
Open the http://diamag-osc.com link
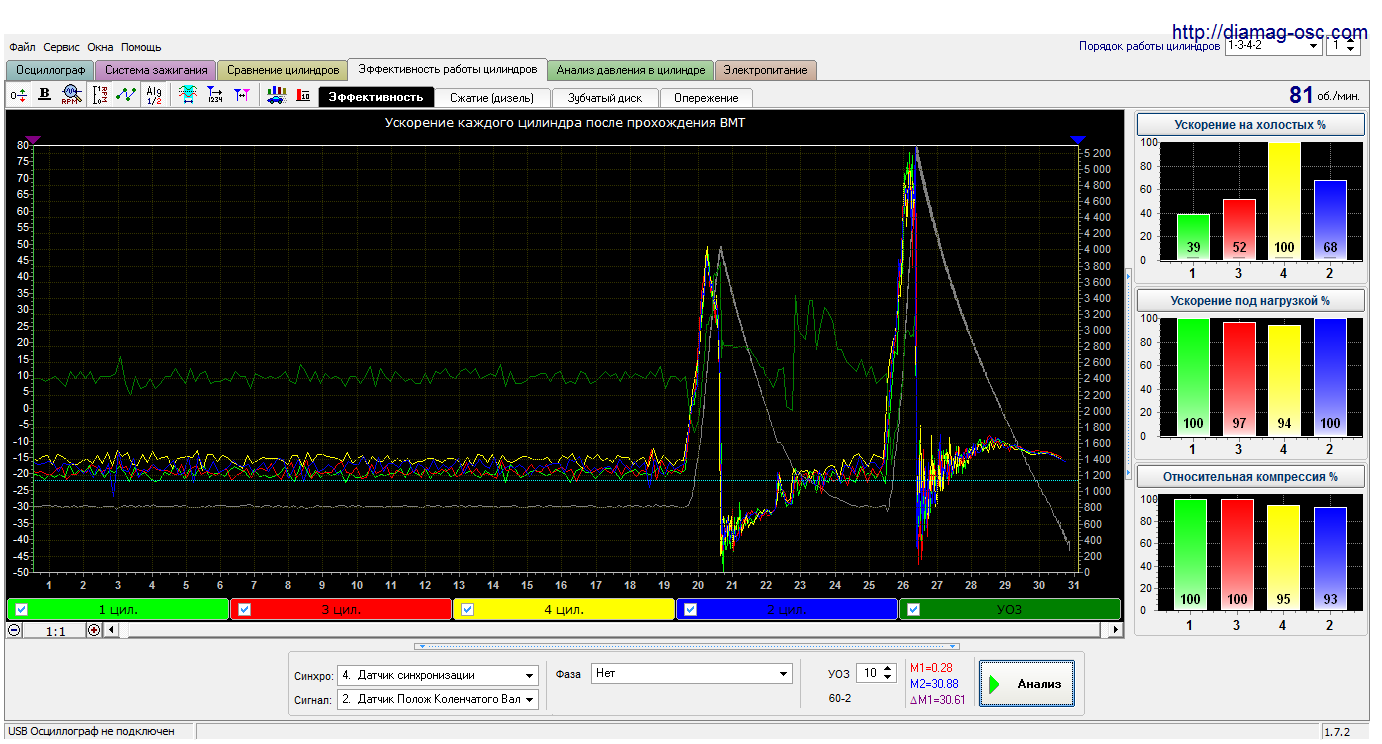[x=1269, y=32]
